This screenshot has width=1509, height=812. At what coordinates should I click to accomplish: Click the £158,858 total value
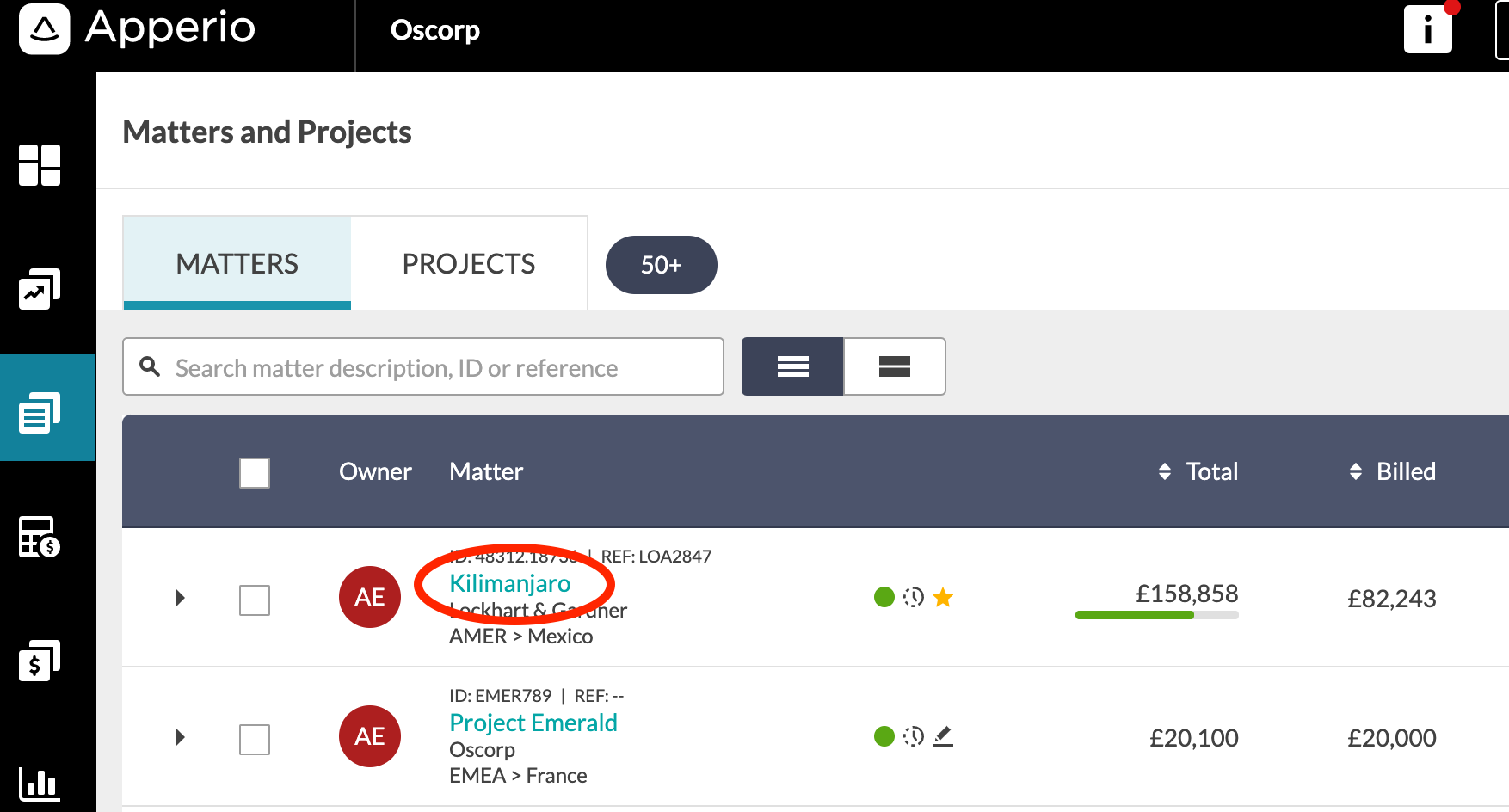[x=1187, y=594]
